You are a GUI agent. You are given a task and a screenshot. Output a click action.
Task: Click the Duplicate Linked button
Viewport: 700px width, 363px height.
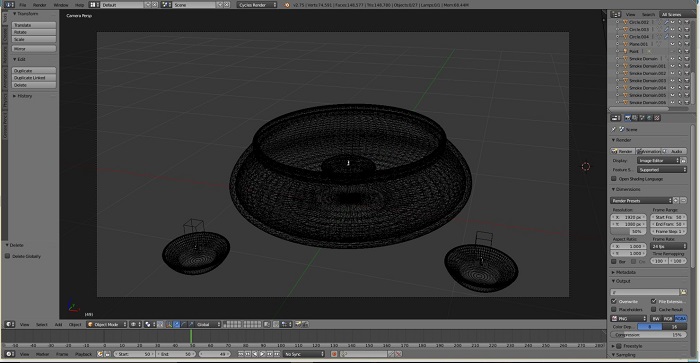tap(34, 78)
